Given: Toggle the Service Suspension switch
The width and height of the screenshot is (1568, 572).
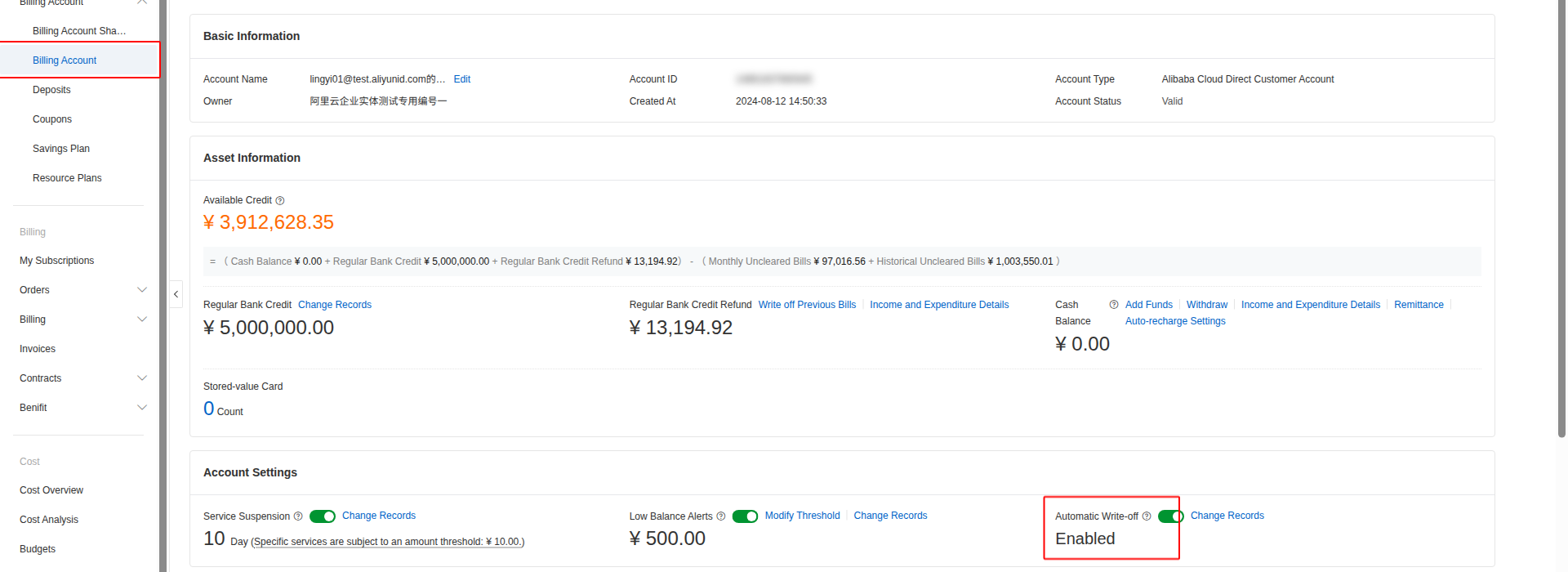Looking at the screenshot, I should coord(323,516).
